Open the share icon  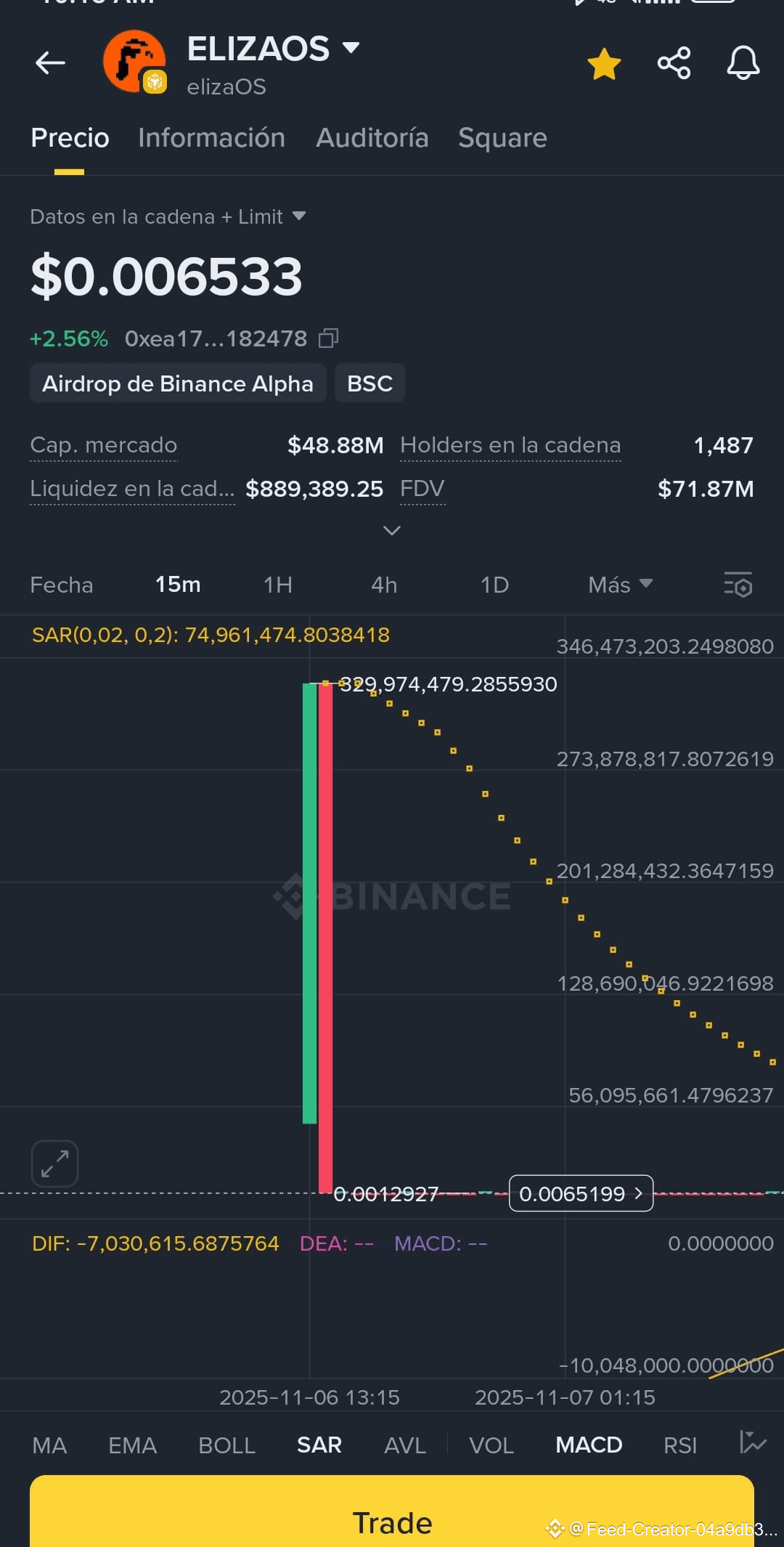[674, 63]
